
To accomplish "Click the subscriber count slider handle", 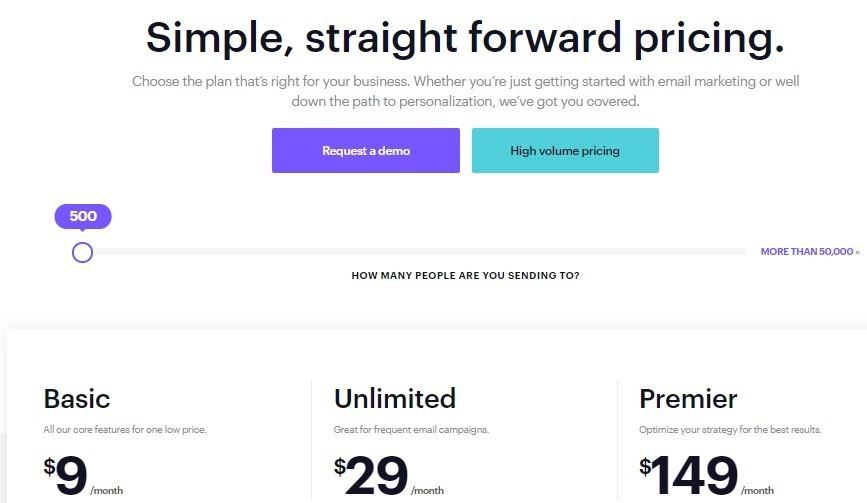I will tap(83, 252).
